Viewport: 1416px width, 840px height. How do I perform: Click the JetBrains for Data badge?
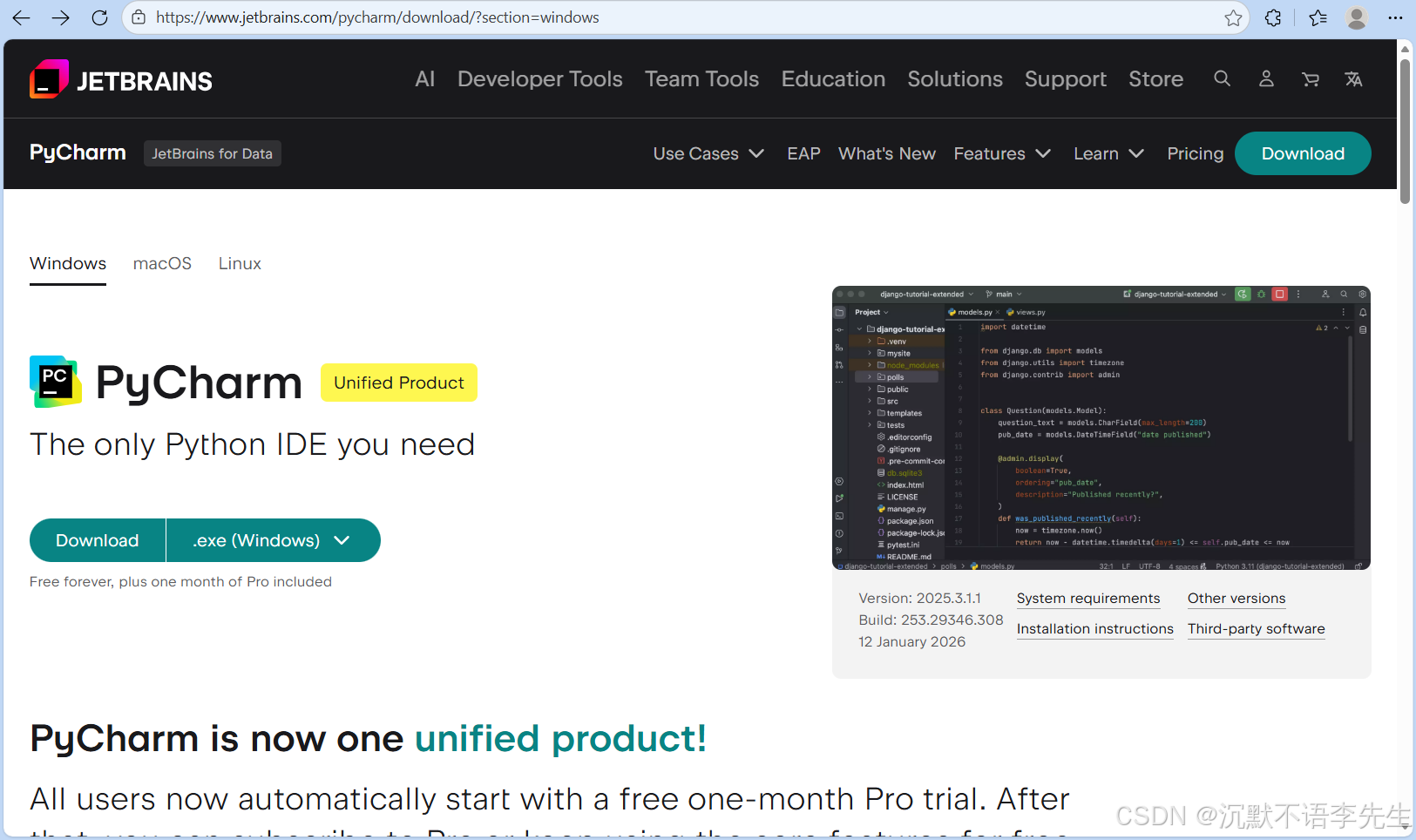(x=213, y=153)
